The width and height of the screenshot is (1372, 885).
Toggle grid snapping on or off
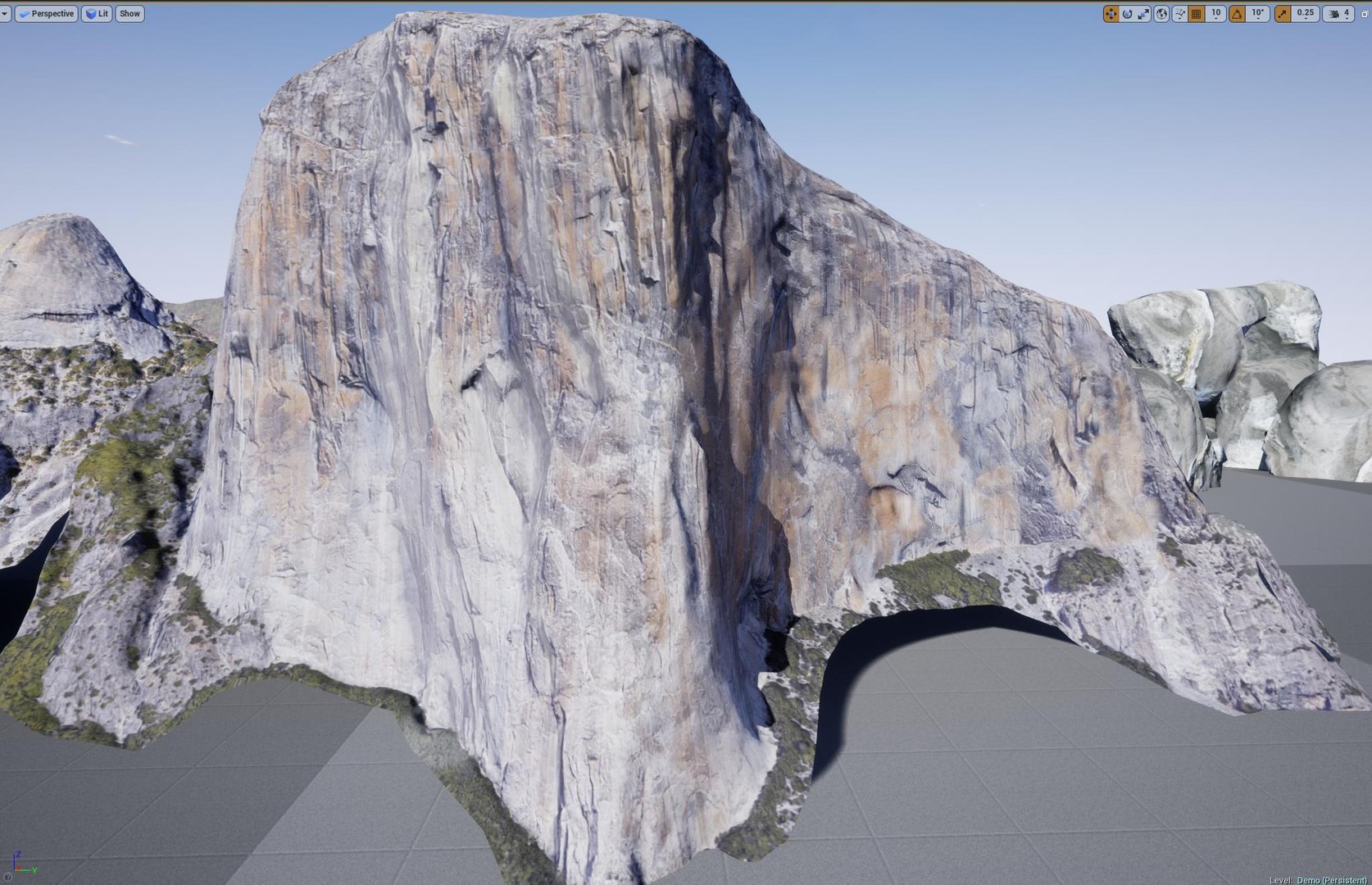click(1197, 14)
